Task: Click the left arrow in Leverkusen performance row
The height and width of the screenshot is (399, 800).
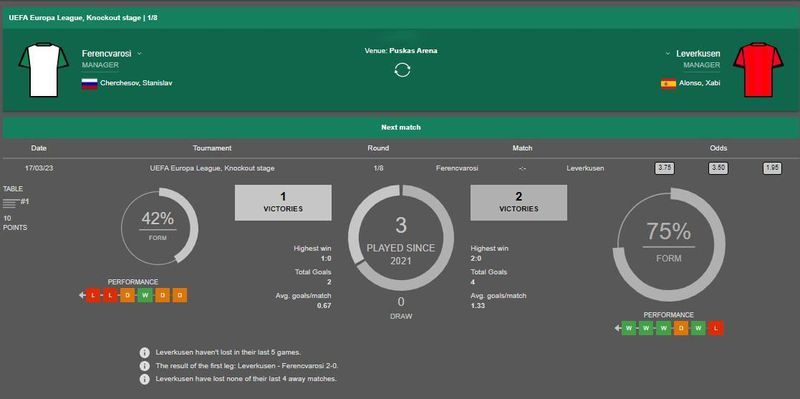Action: 618,328
